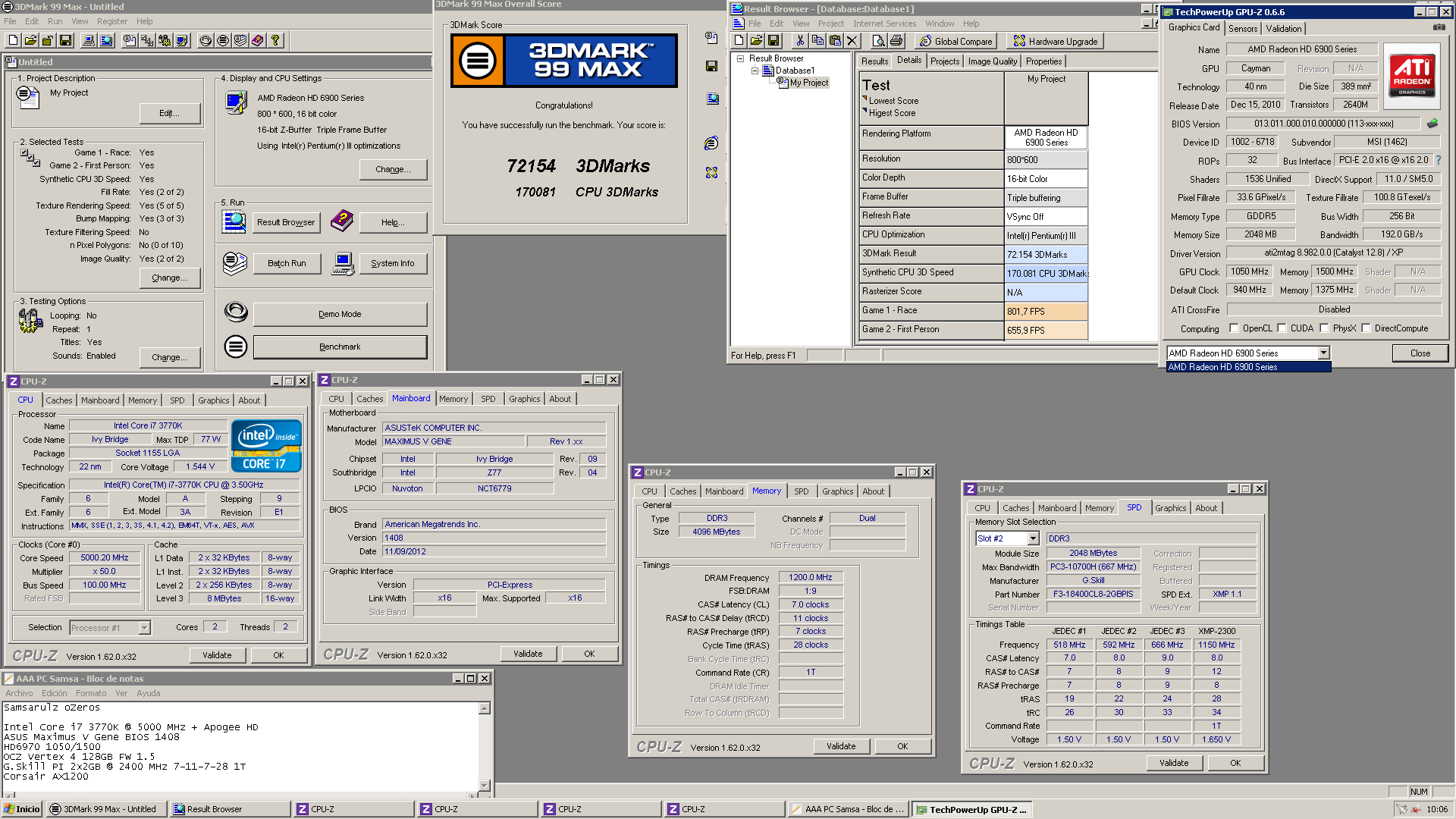This screenshot has height=819, width=1456.
Task: Select My Project in Result Browser tree
Action: pyautogui.click(x=809, y=83)
